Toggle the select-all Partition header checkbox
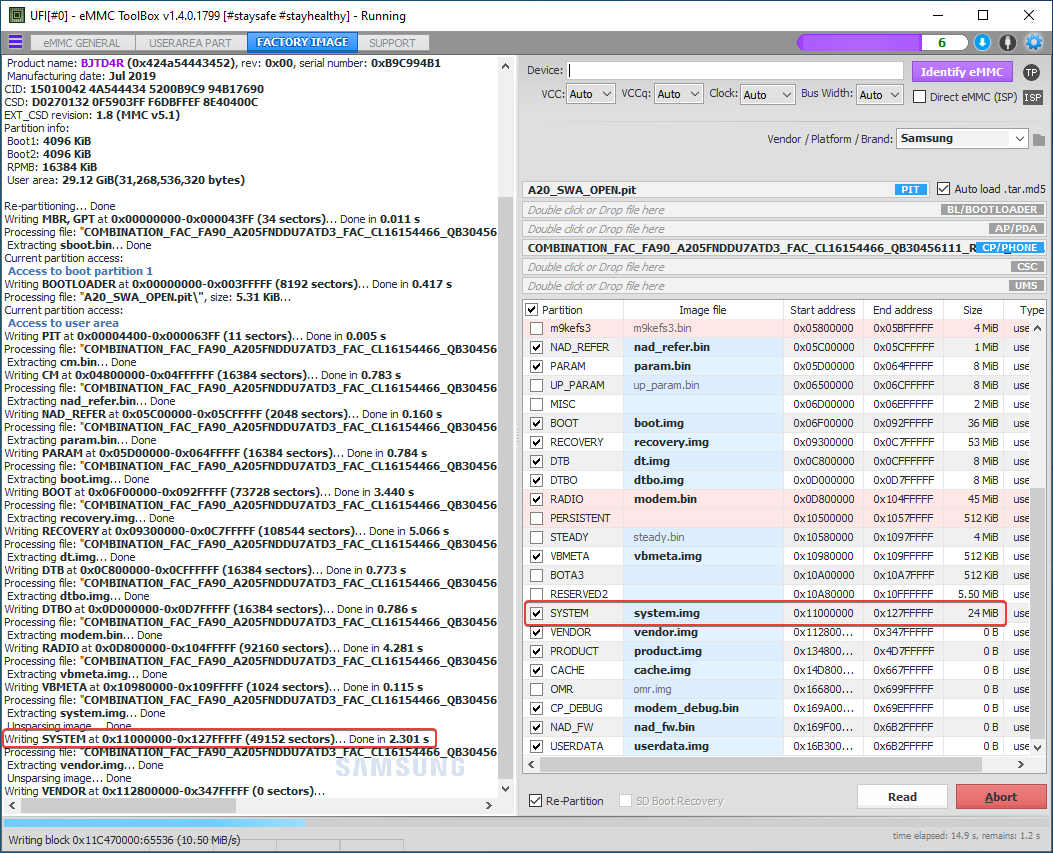1053x853 pixels. coord(532,310)
